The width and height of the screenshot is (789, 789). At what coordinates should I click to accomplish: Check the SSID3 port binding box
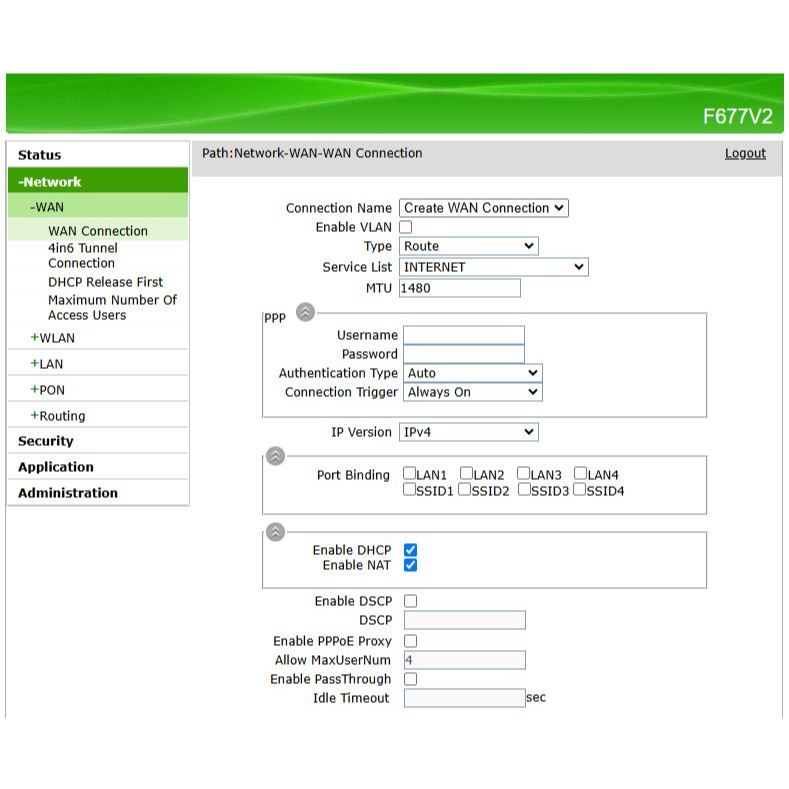525,490
